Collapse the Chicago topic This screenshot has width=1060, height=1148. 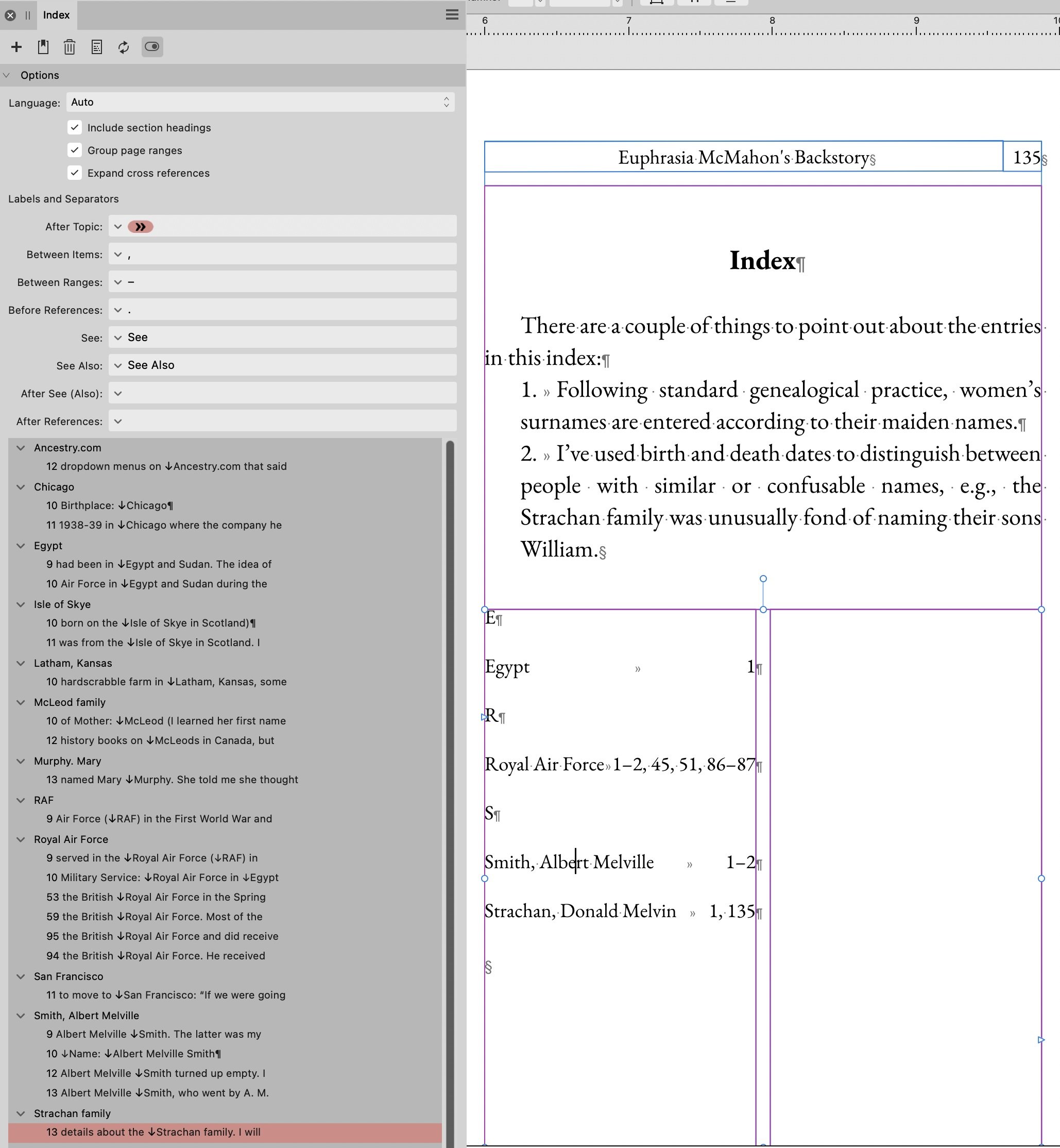[21, 487]
